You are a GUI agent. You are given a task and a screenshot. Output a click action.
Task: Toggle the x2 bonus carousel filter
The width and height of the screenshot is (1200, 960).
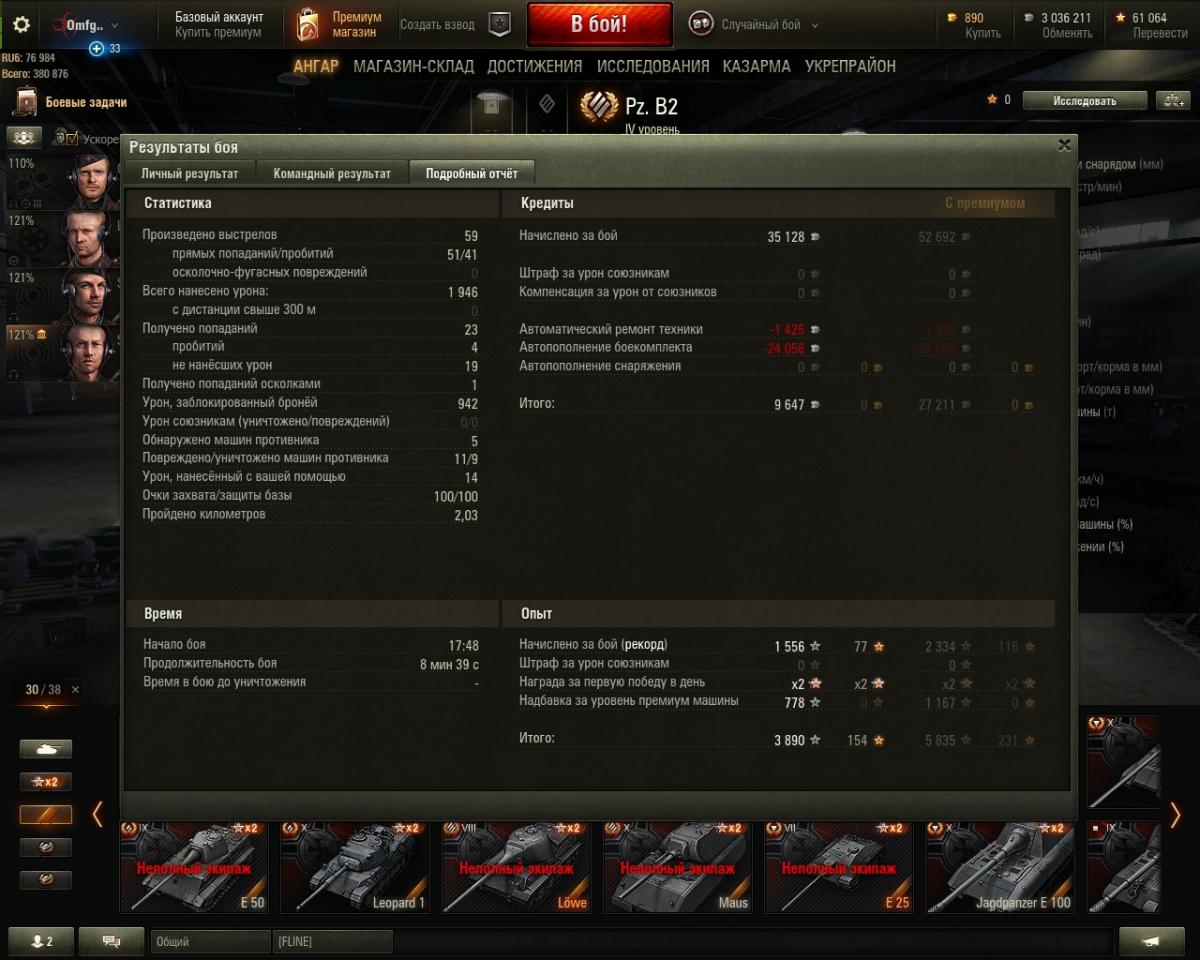(46, 781)
